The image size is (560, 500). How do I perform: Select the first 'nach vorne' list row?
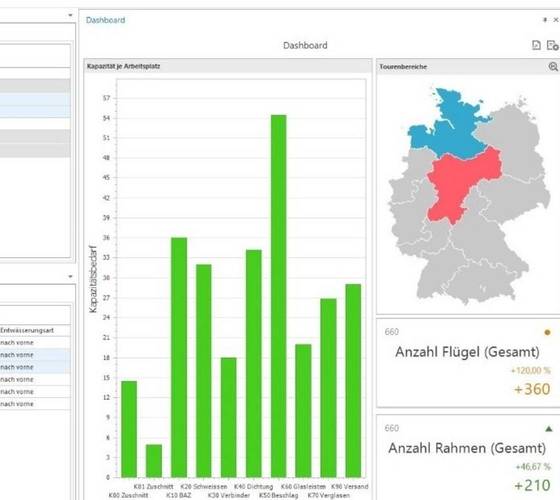[x=35, y=342]
